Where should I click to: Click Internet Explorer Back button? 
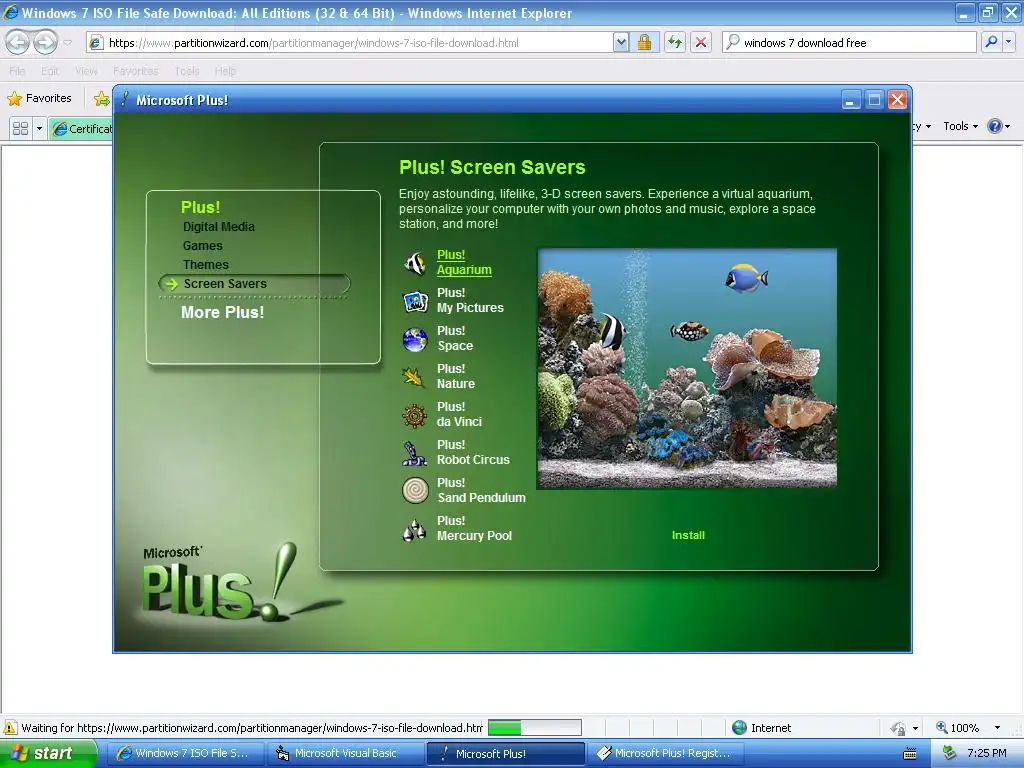point(17,42)
